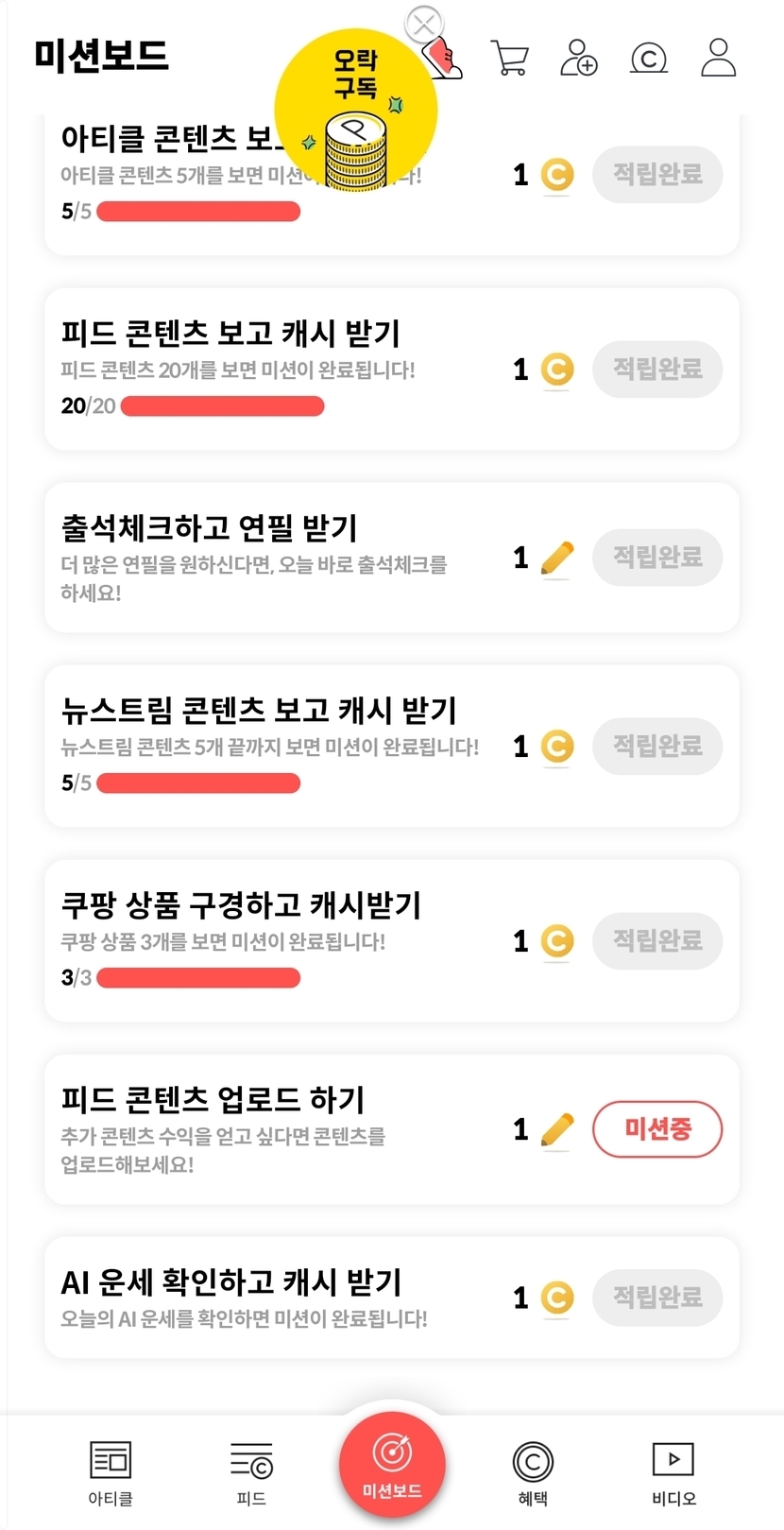The width and height of the screenshot is (784, 1530).
Task: Open the user profile icon
Action: pyautogui.click(x=718, y=58)
